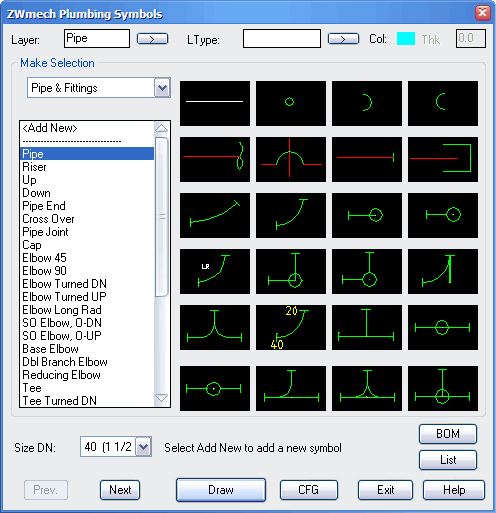
Task: Pick bottom row single sweep tee thumbnail
Action: pyautogui.click(x=291, y=388)
